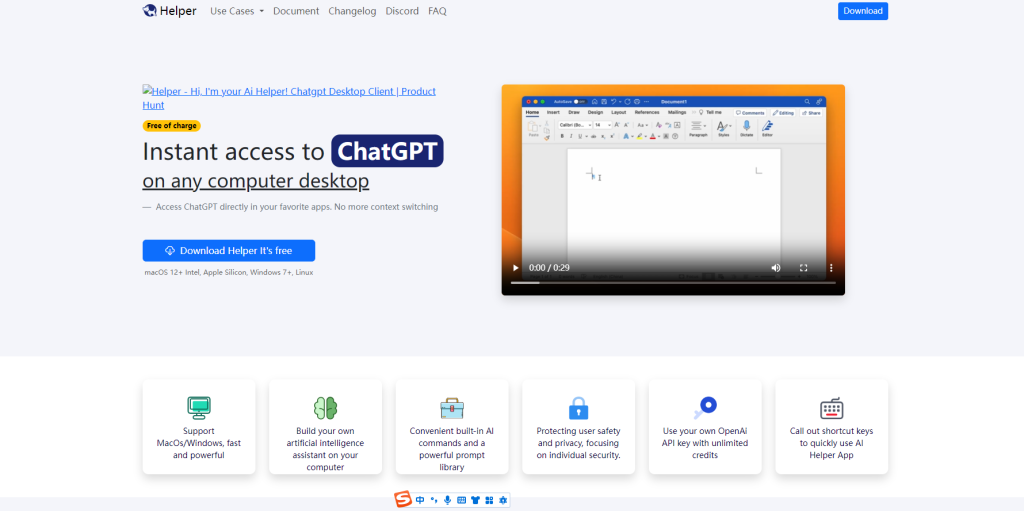
Task: Toggle the punctuation mode on the IME bar
Action: pos(434,501)
